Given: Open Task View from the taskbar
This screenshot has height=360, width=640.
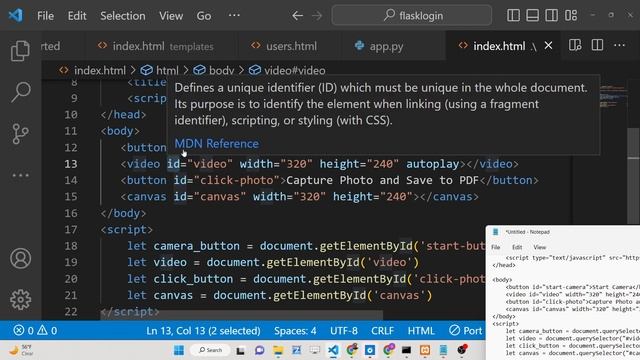Looking at the screenshot, I should 240,350.
